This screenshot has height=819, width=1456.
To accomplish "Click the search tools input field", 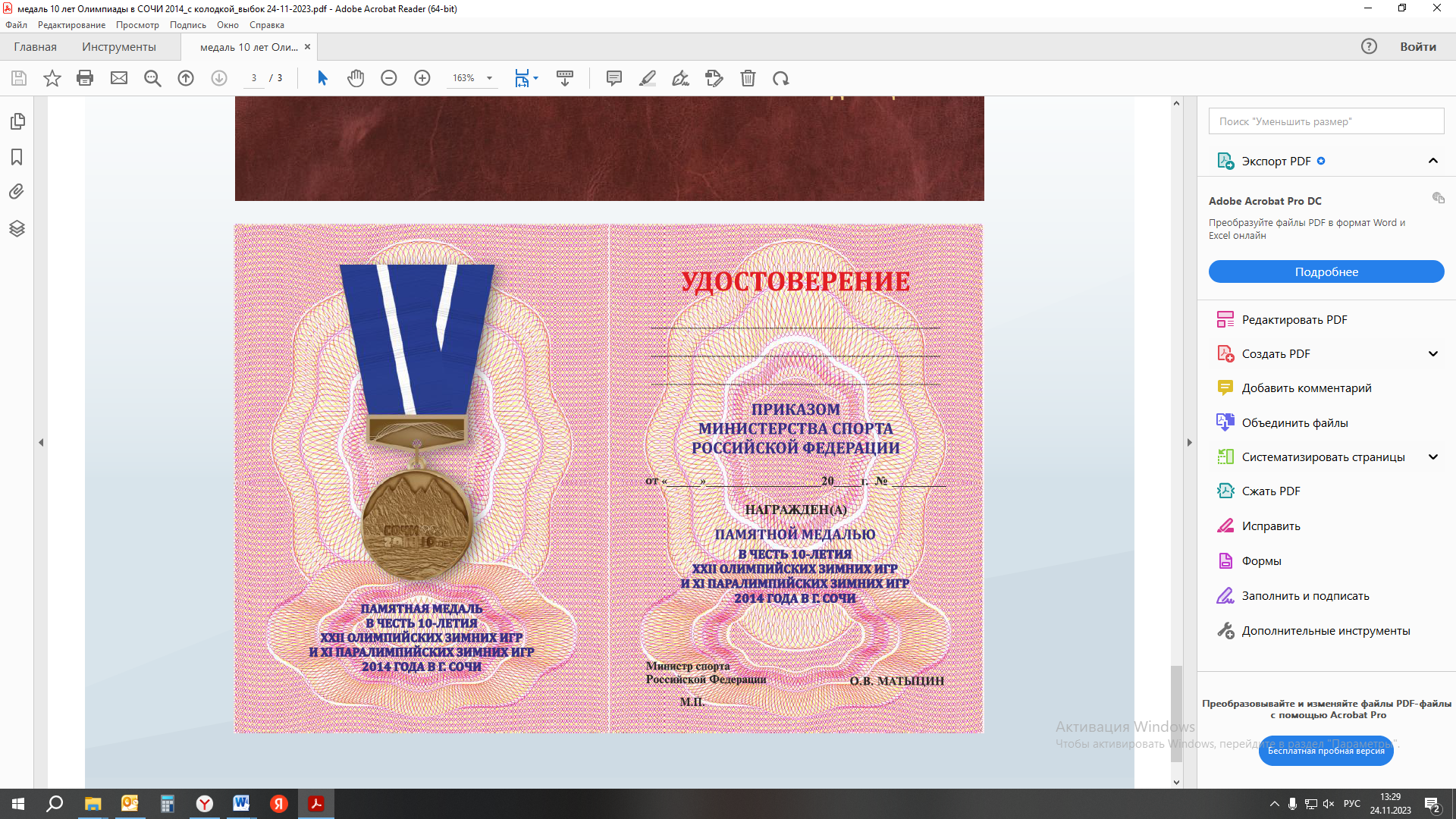I will pyautogui.click(x=1326, y=121).
